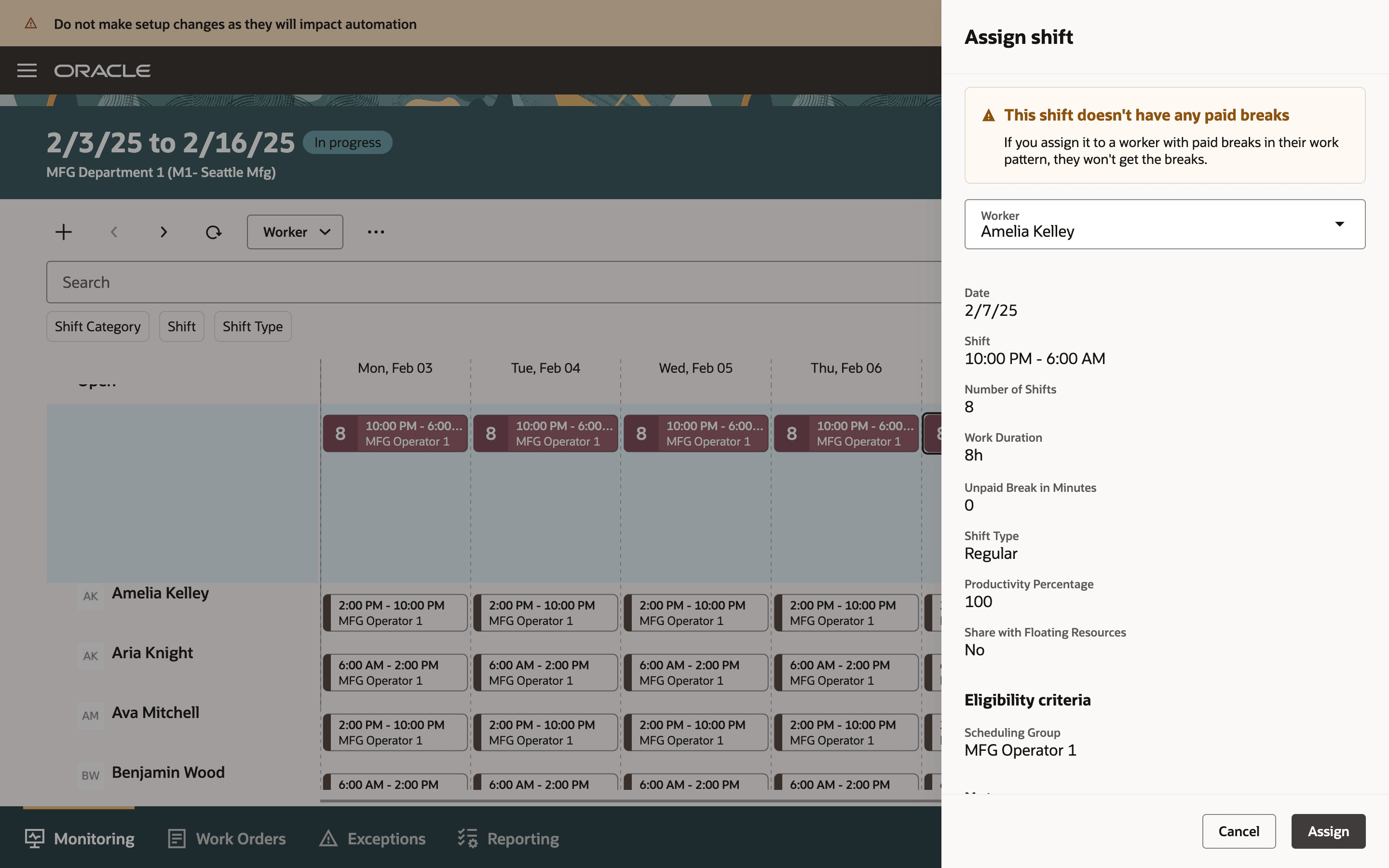Open the Exceptions tab
This screenshot has width=1389, height=868.
(373, 839)
